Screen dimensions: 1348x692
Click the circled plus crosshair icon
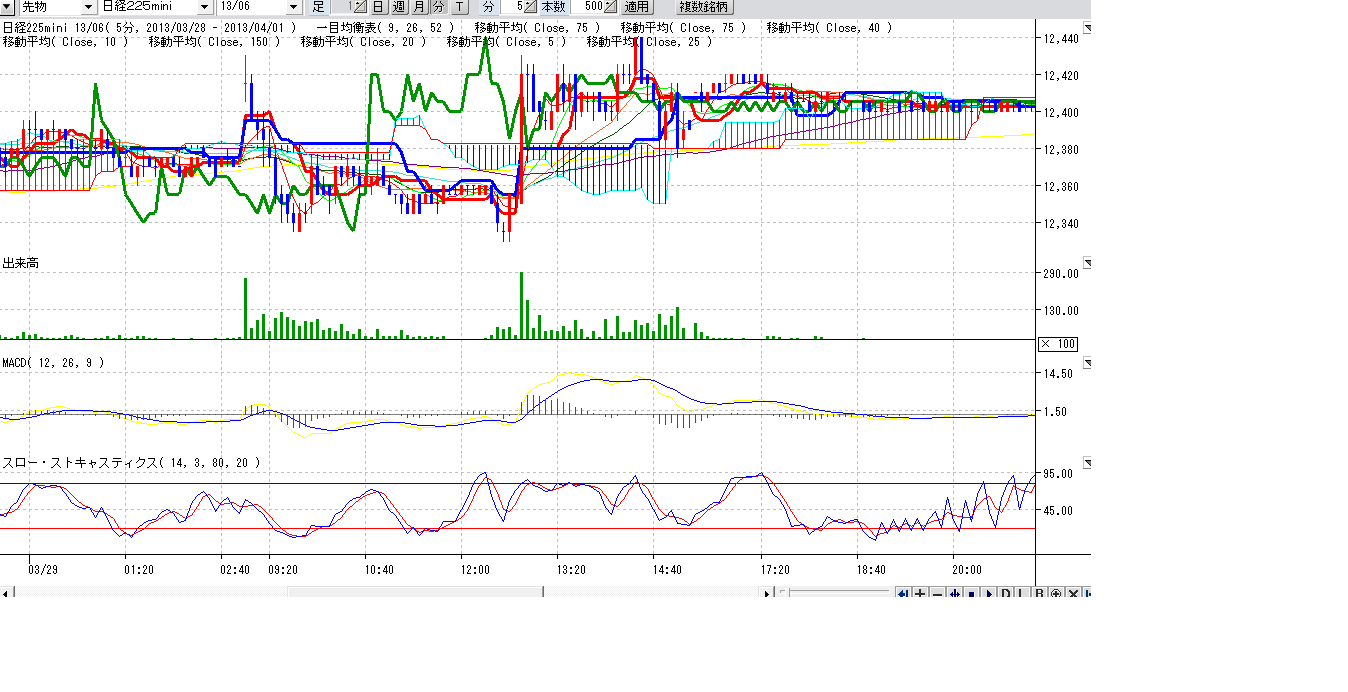[1056, 594]
